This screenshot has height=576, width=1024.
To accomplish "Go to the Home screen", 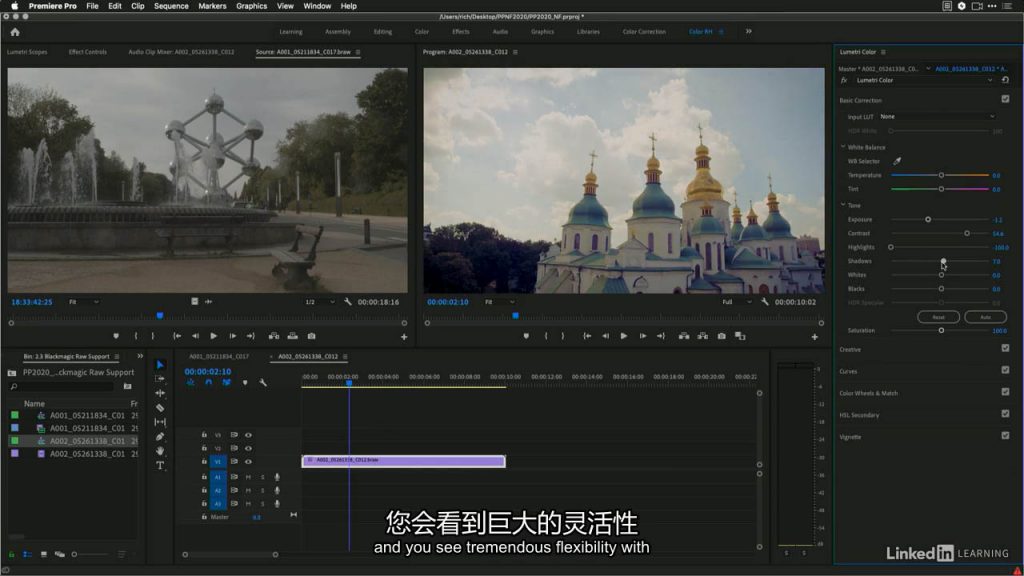I will 15,32.
